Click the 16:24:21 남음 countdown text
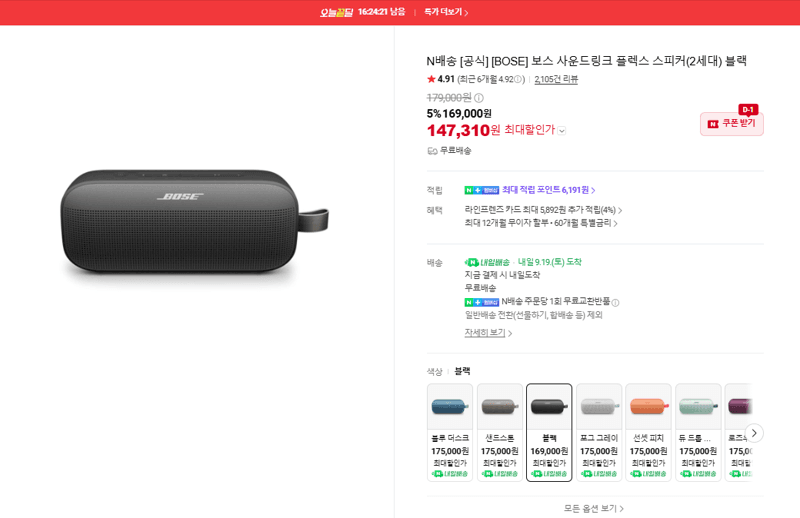The image size is (800, 518). tap(381, 12)
